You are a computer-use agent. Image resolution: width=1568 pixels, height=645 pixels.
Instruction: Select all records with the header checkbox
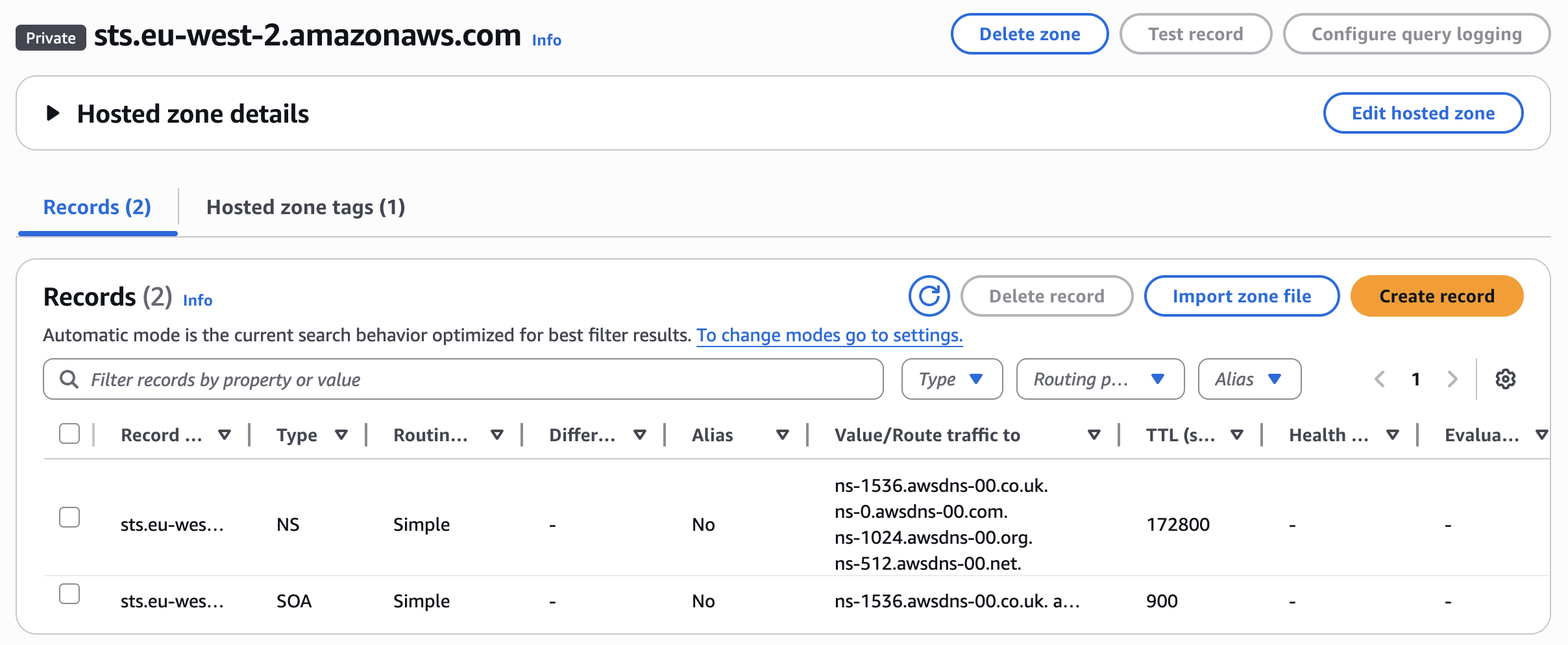coord(69,433)
